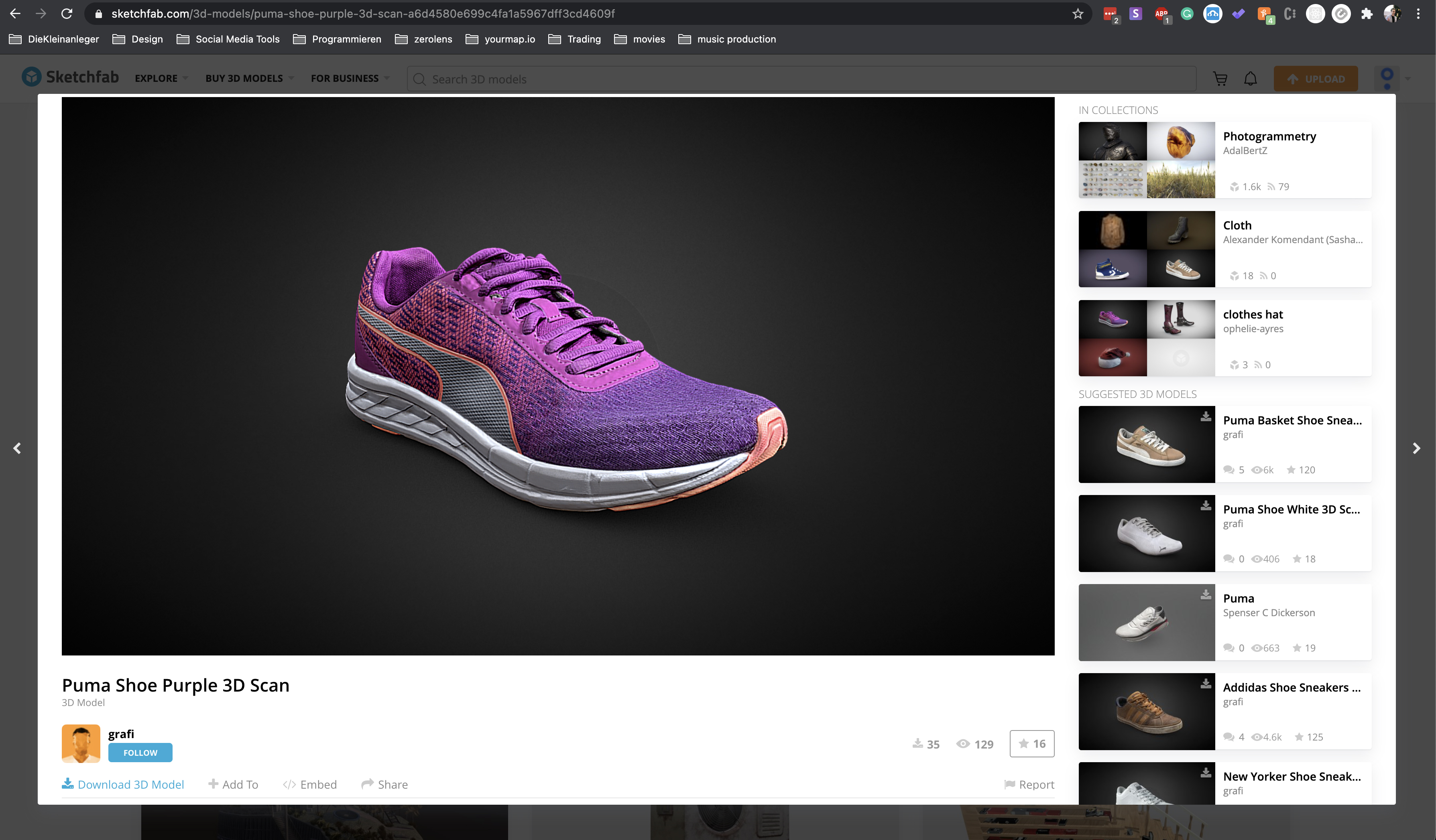Bookmark this page with star icon
Image resolution: width=1436 pixels, height=840 pixels.
pos(1077,14)
